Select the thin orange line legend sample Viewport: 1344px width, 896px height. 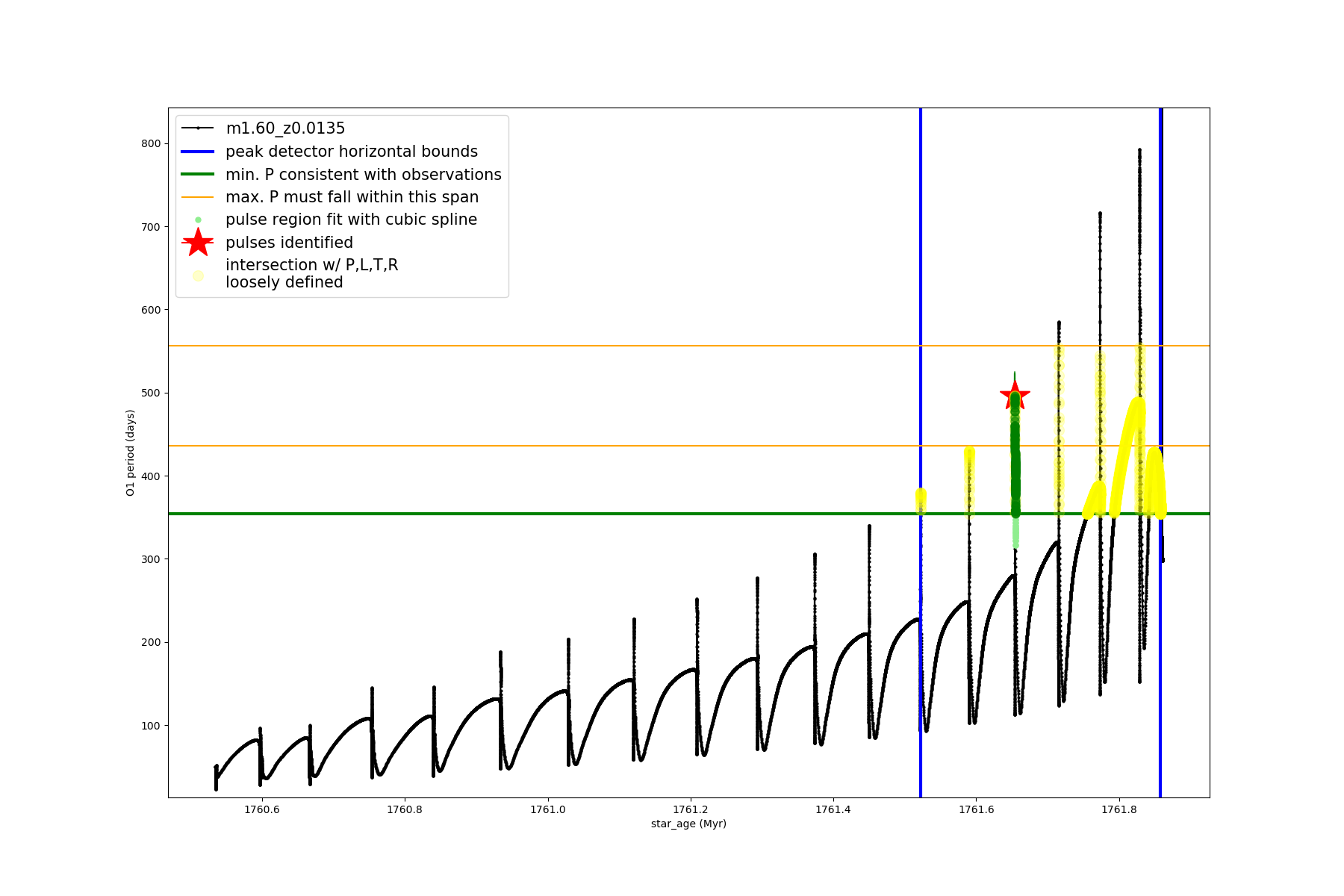pyautogui.click(x=198, y=197)
